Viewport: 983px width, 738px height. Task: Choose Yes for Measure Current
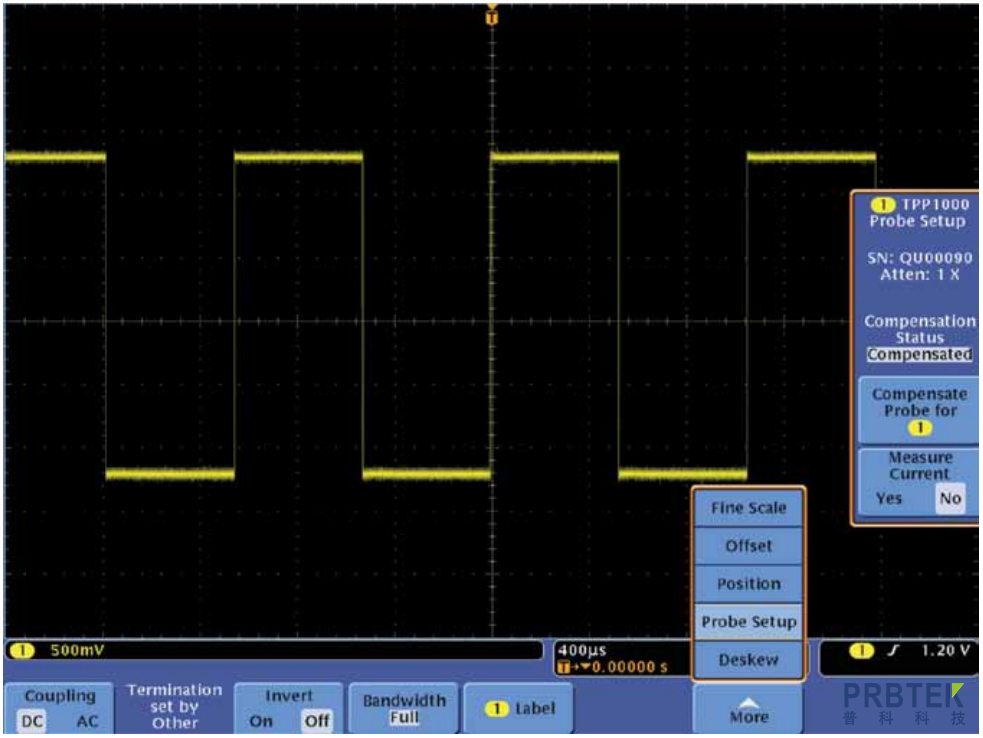point(888,498)
